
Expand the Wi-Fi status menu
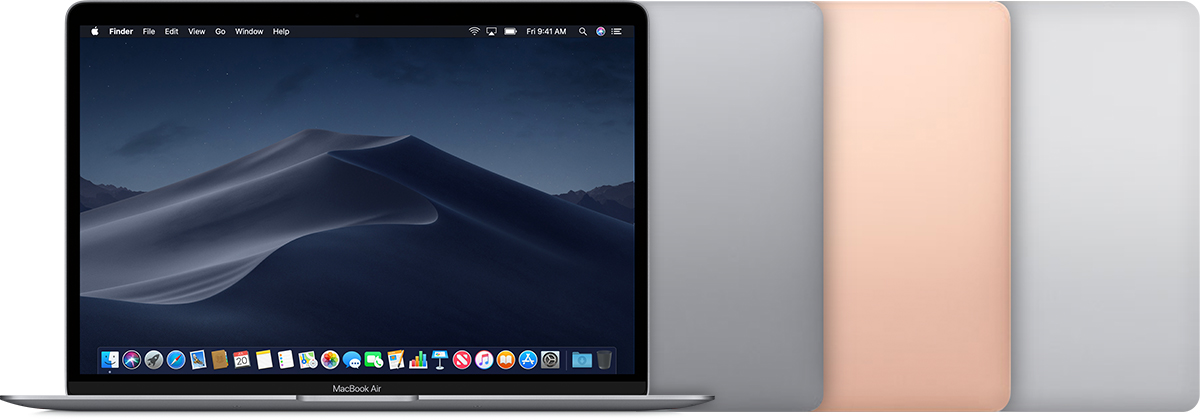474,31
